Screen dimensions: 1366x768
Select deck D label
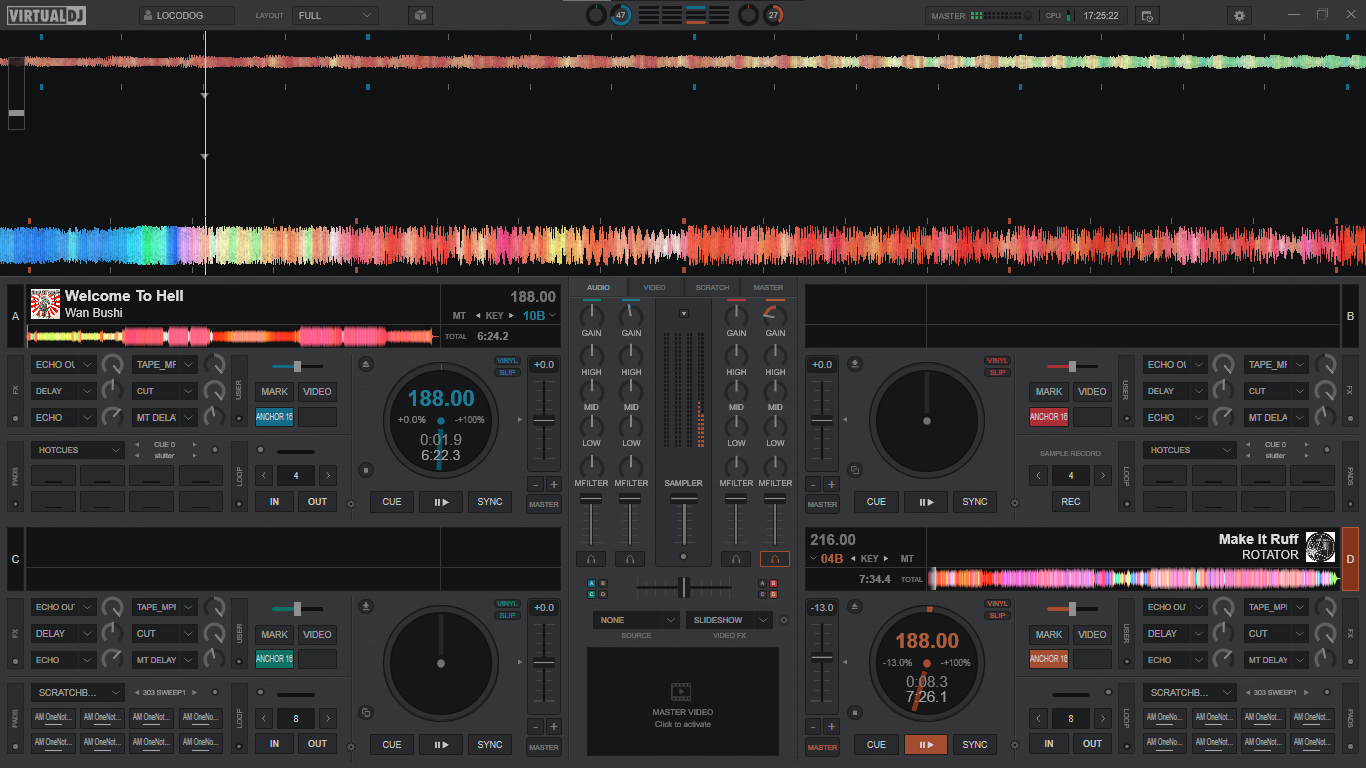point(1350,559)
